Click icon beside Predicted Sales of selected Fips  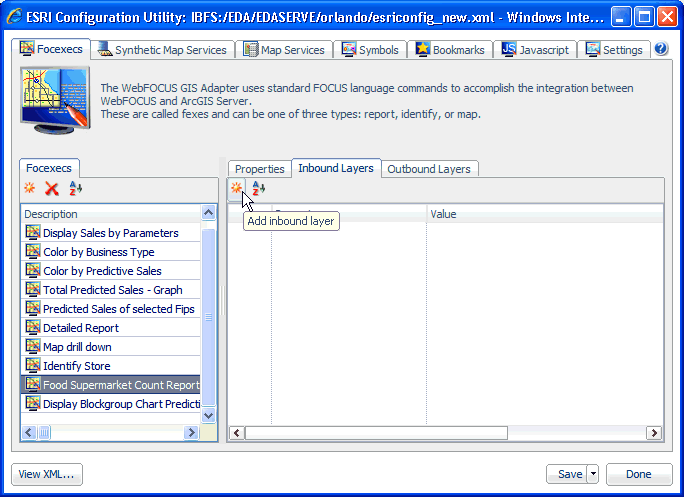pos(33,308)
